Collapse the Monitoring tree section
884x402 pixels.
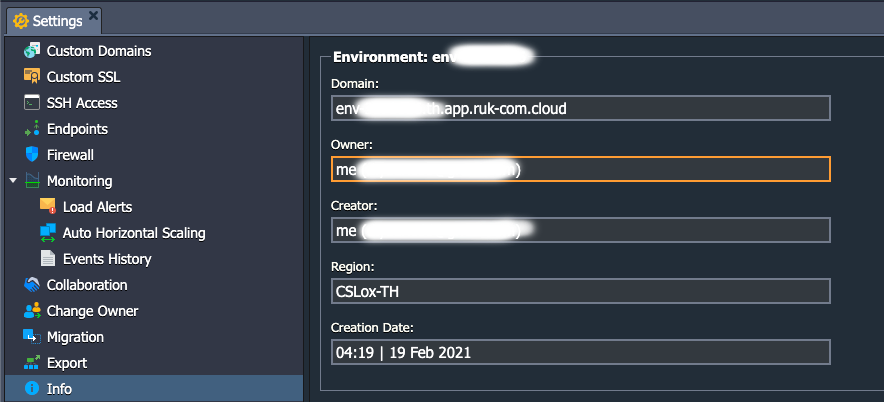(x=13, y=180)
